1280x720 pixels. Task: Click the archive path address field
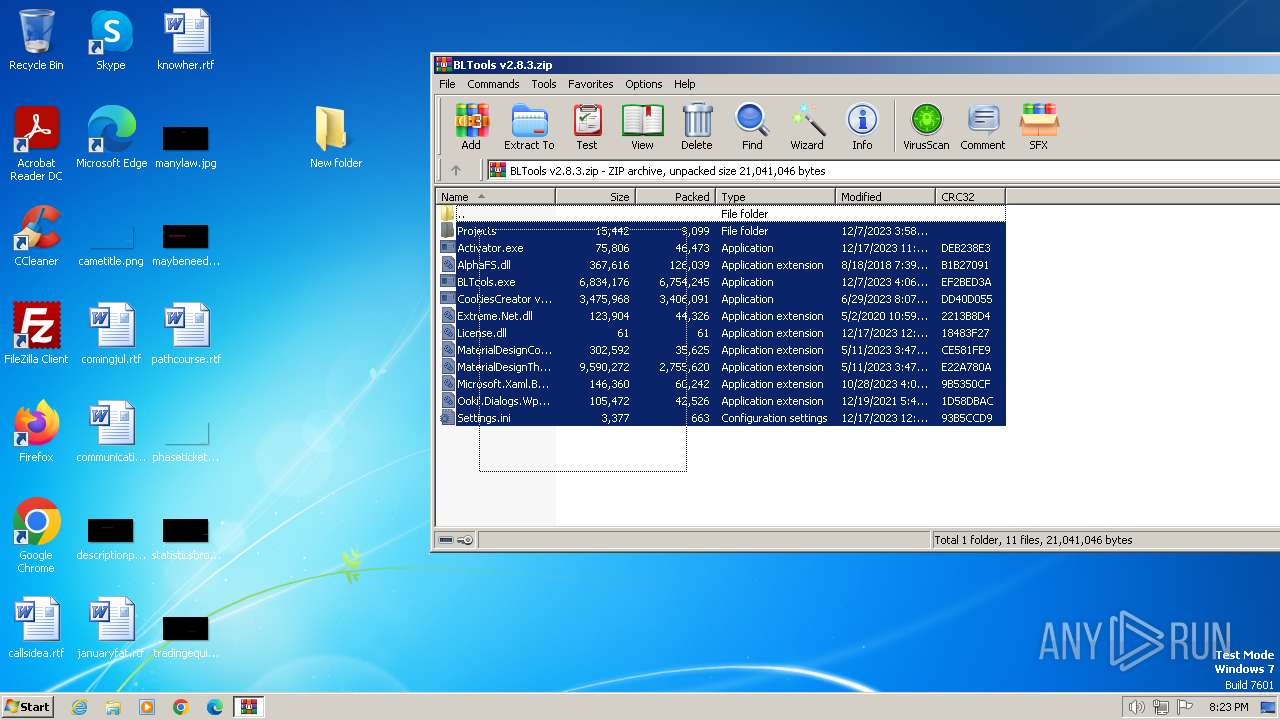coord(882,171)
